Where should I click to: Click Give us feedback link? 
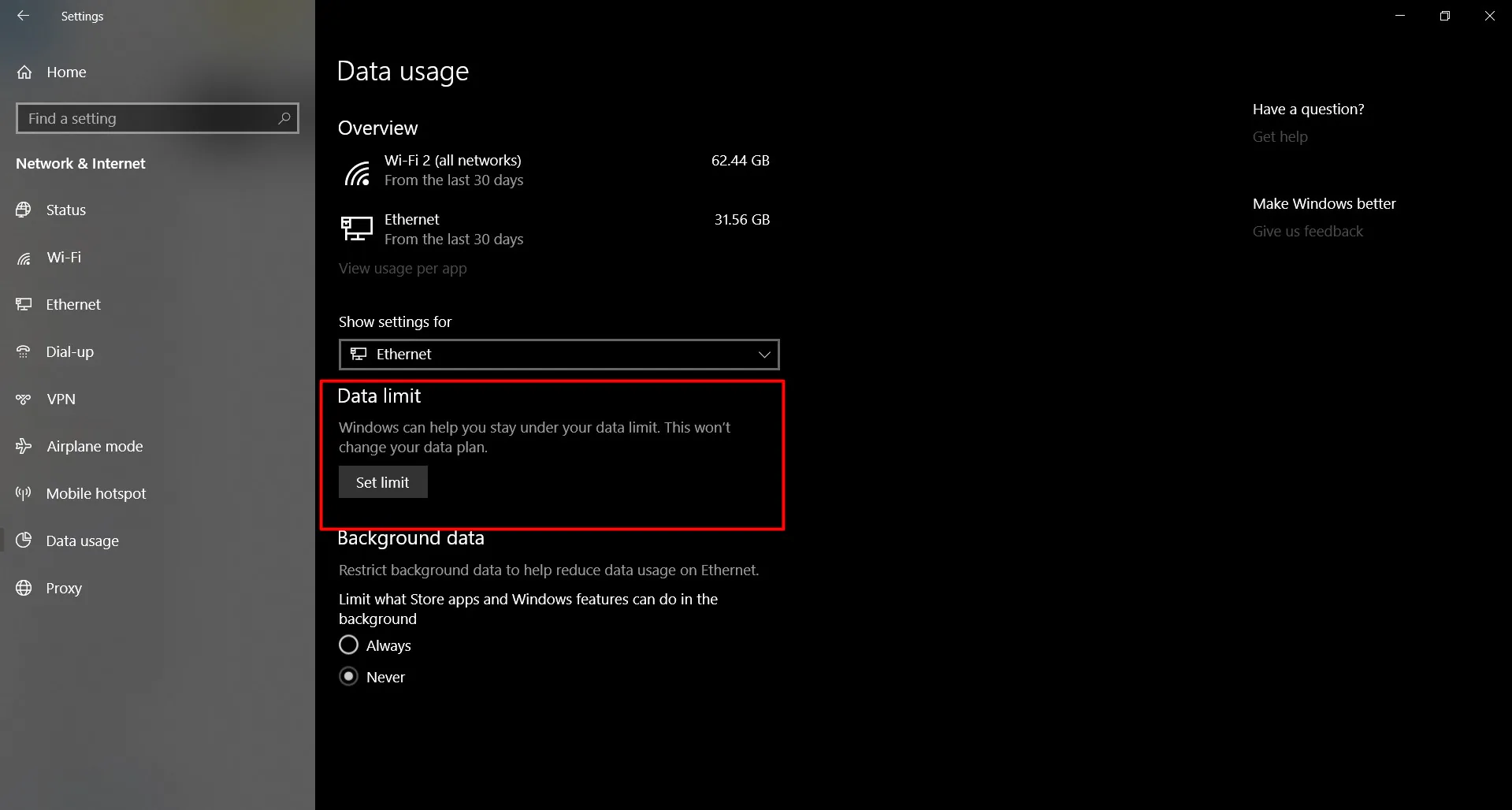(x=1307, y=232)
